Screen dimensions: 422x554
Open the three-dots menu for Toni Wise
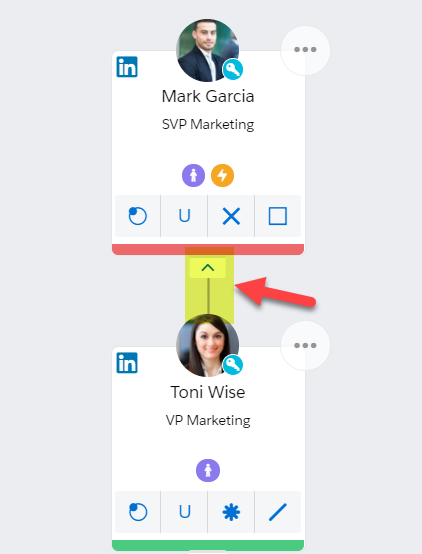305,346
